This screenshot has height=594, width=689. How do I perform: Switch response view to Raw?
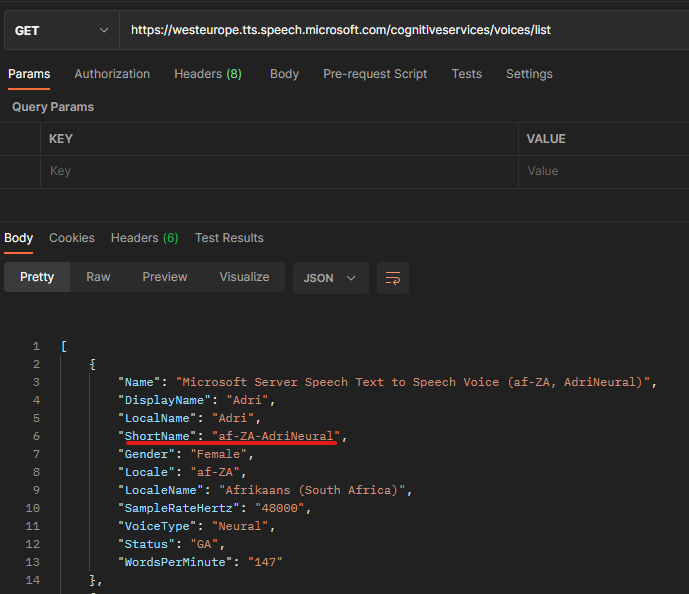(x=98, y=277)
